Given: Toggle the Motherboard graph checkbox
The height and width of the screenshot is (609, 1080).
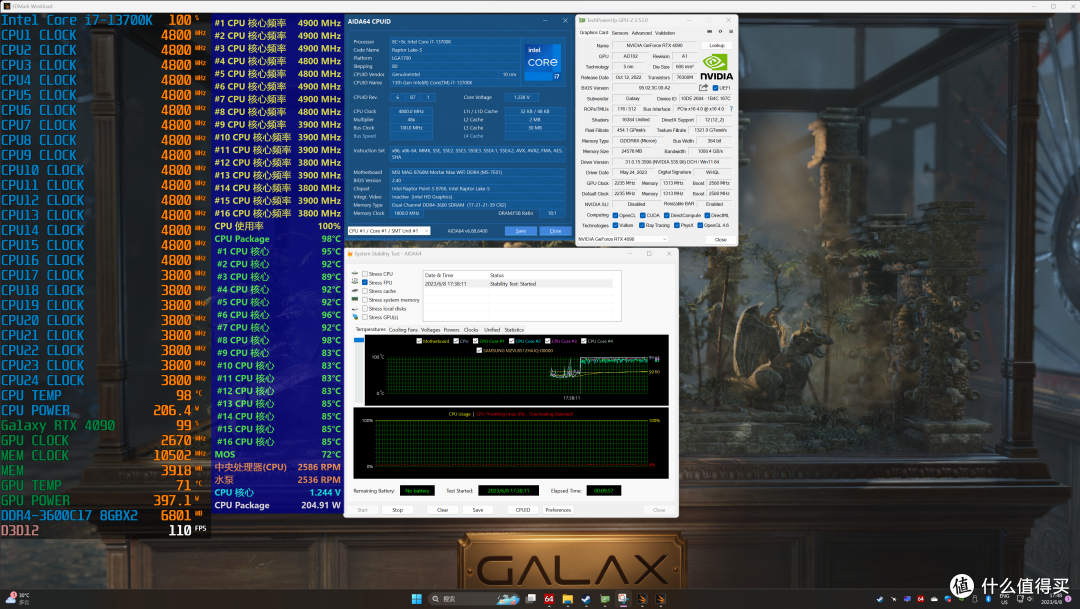Looking at the screenshot, I should click(419, 341).
